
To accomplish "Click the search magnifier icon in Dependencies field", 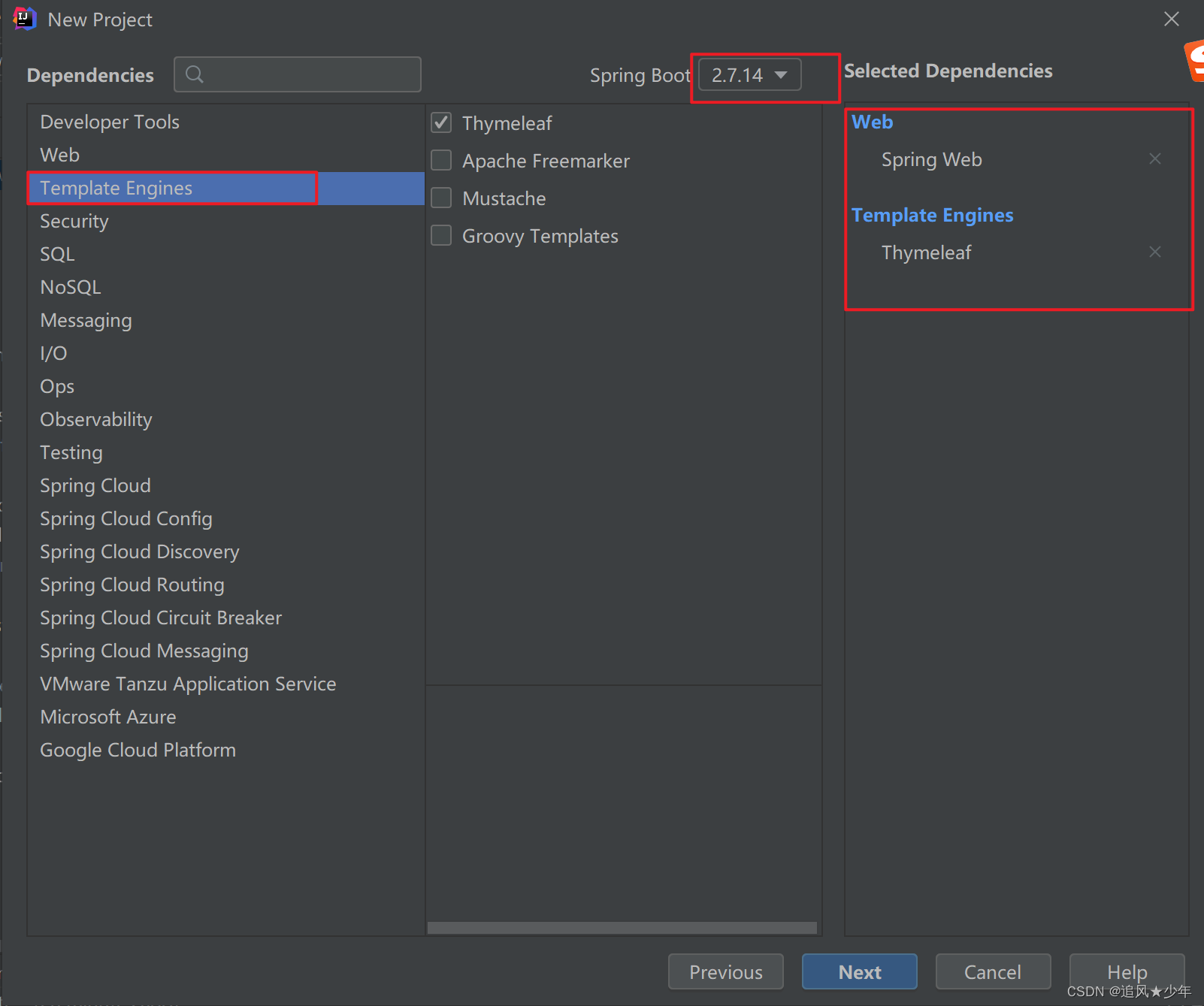I will (195, 74).
